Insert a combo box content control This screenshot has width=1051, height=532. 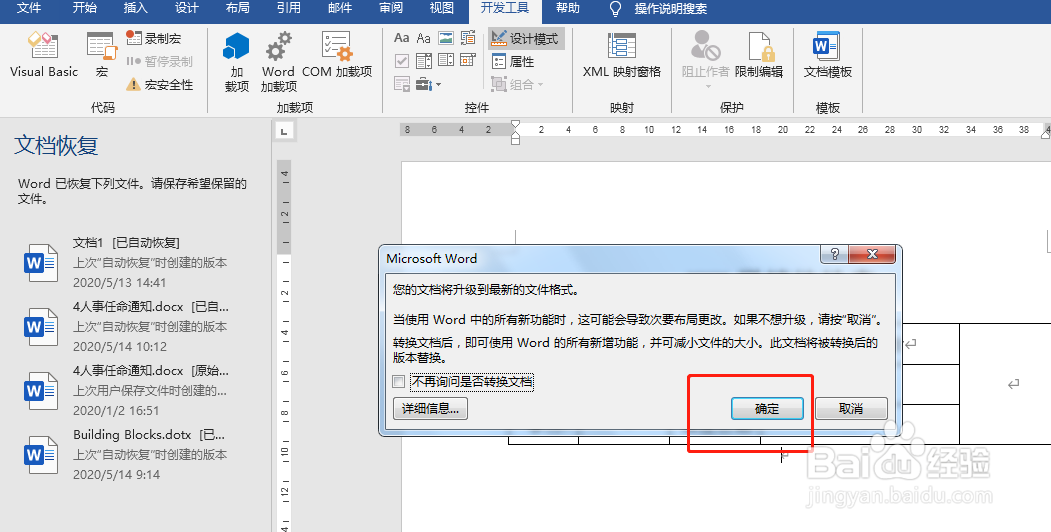[x=424, y=61]
